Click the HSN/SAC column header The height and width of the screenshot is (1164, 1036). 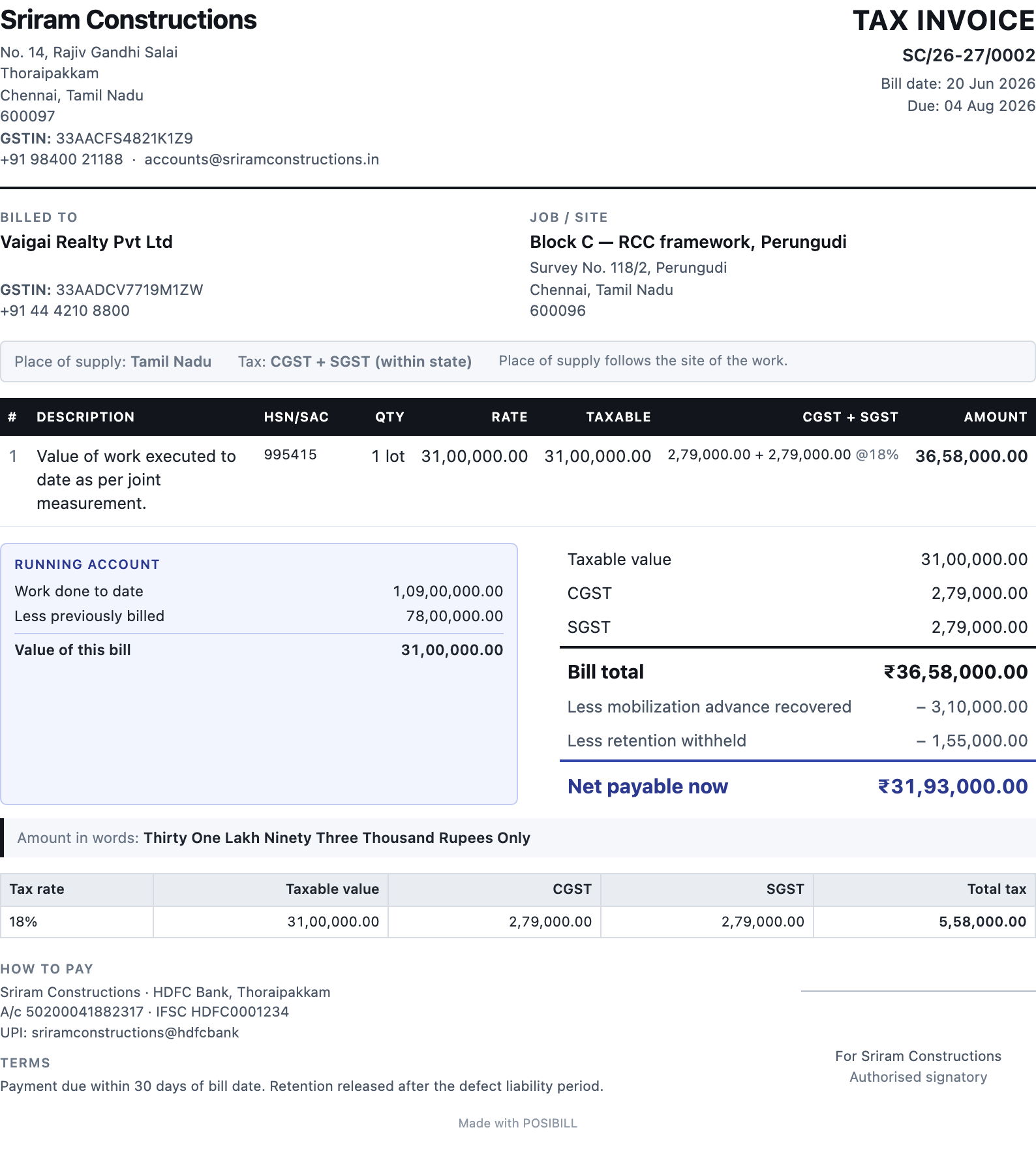[x=296, y=417]
